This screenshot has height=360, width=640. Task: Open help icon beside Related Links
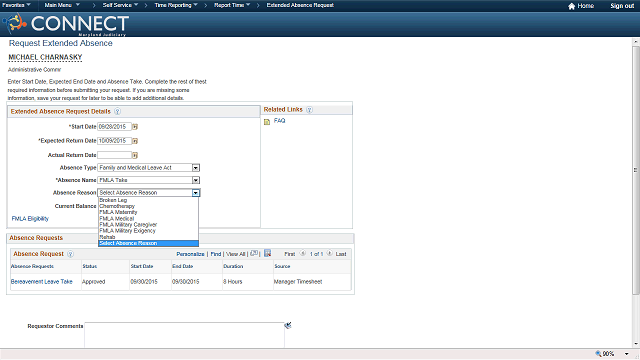309,110
